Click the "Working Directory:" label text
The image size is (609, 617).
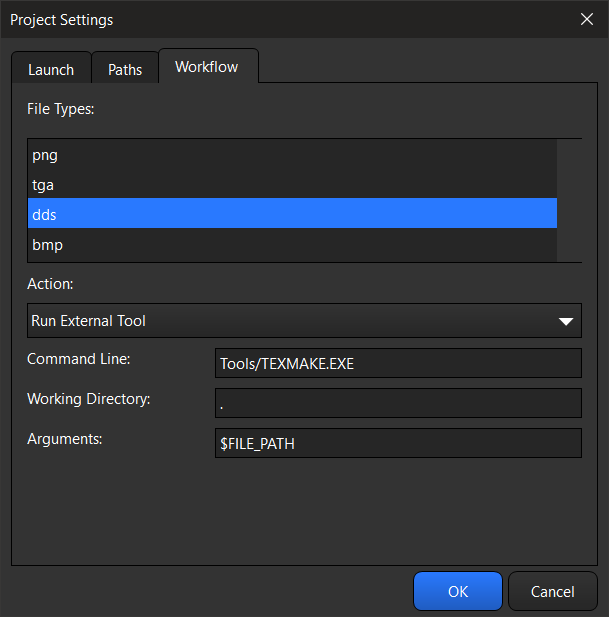(x=89, y=399)
